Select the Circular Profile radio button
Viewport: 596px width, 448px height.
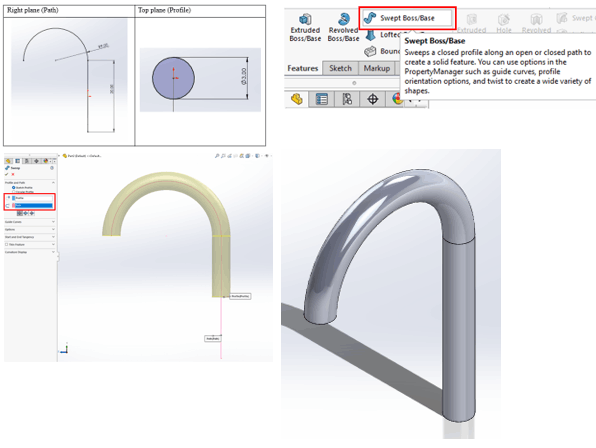pos(14,192)
